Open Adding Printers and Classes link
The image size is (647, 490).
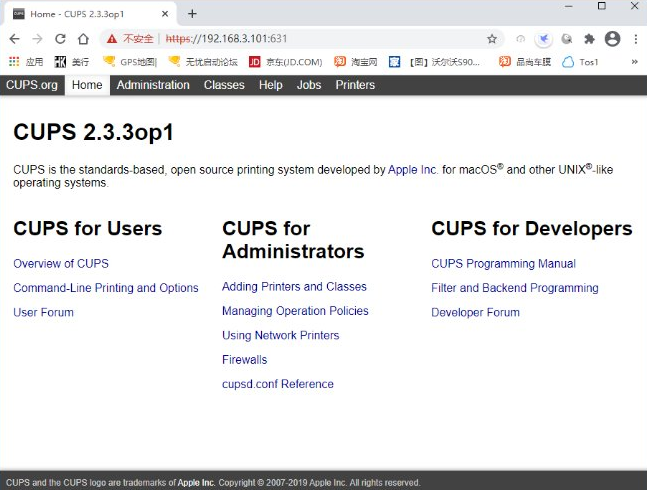click(x=294, y=287)
